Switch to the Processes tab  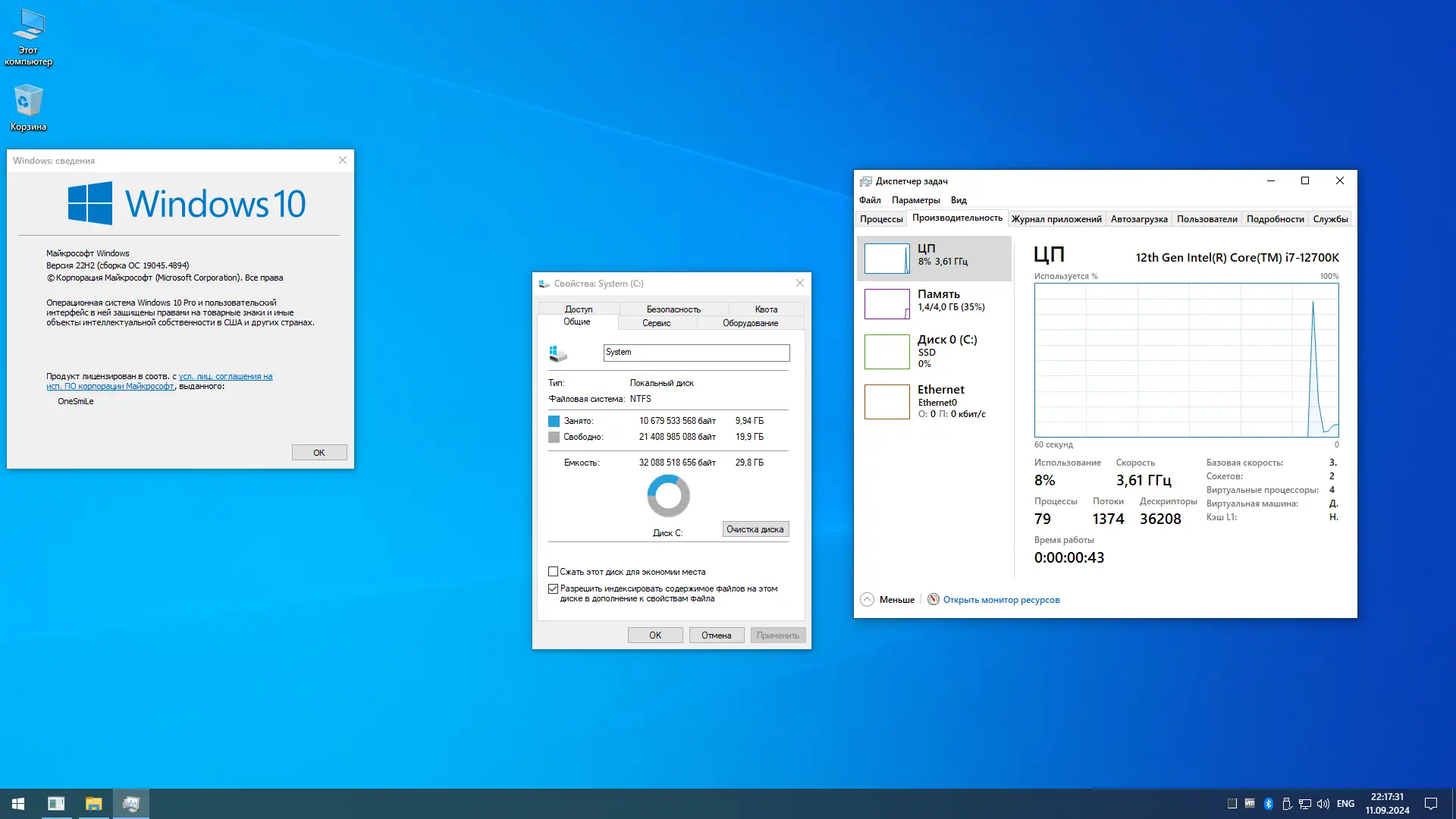(880, 219)
